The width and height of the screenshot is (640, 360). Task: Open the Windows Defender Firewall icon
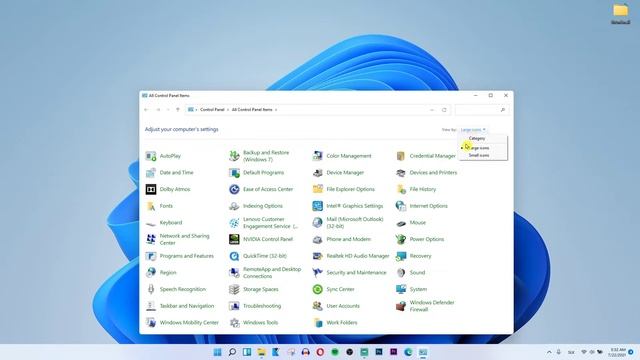pyautogui.click(x=401, y=306)
